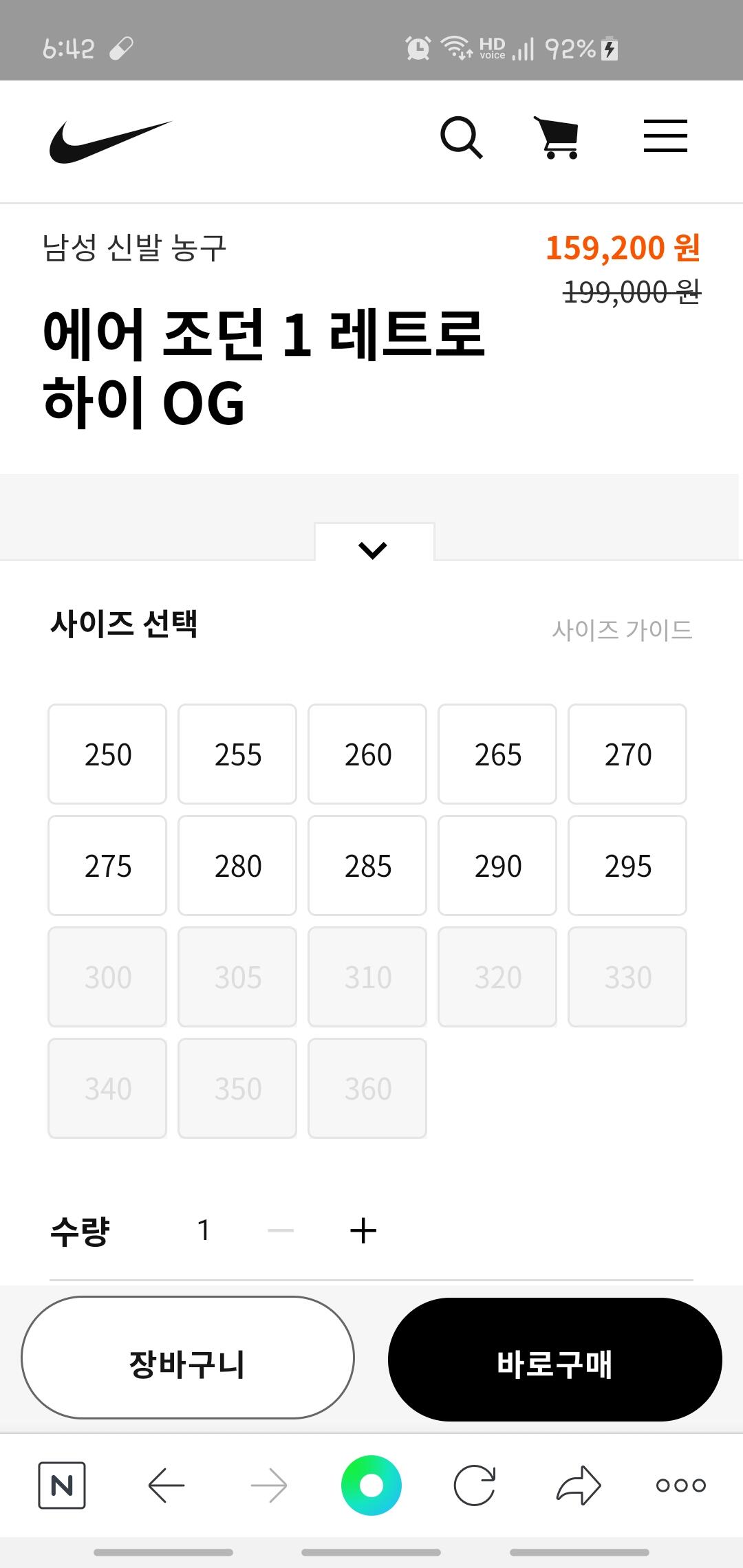Tap the Naver N home icon
This screenshot has height=1568, width=743.
coord(62,1485)
